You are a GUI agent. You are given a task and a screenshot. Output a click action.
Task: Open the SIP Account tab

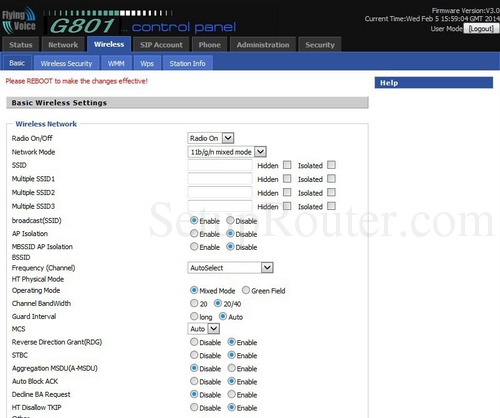click(161, 45)
